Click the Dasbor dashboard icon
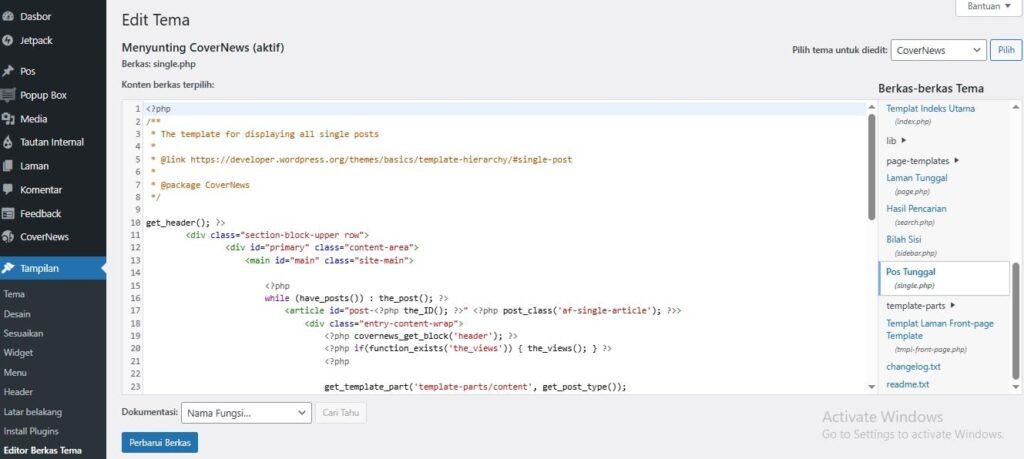The height and width of the screenshot is (459, 1024). (8, 16)
